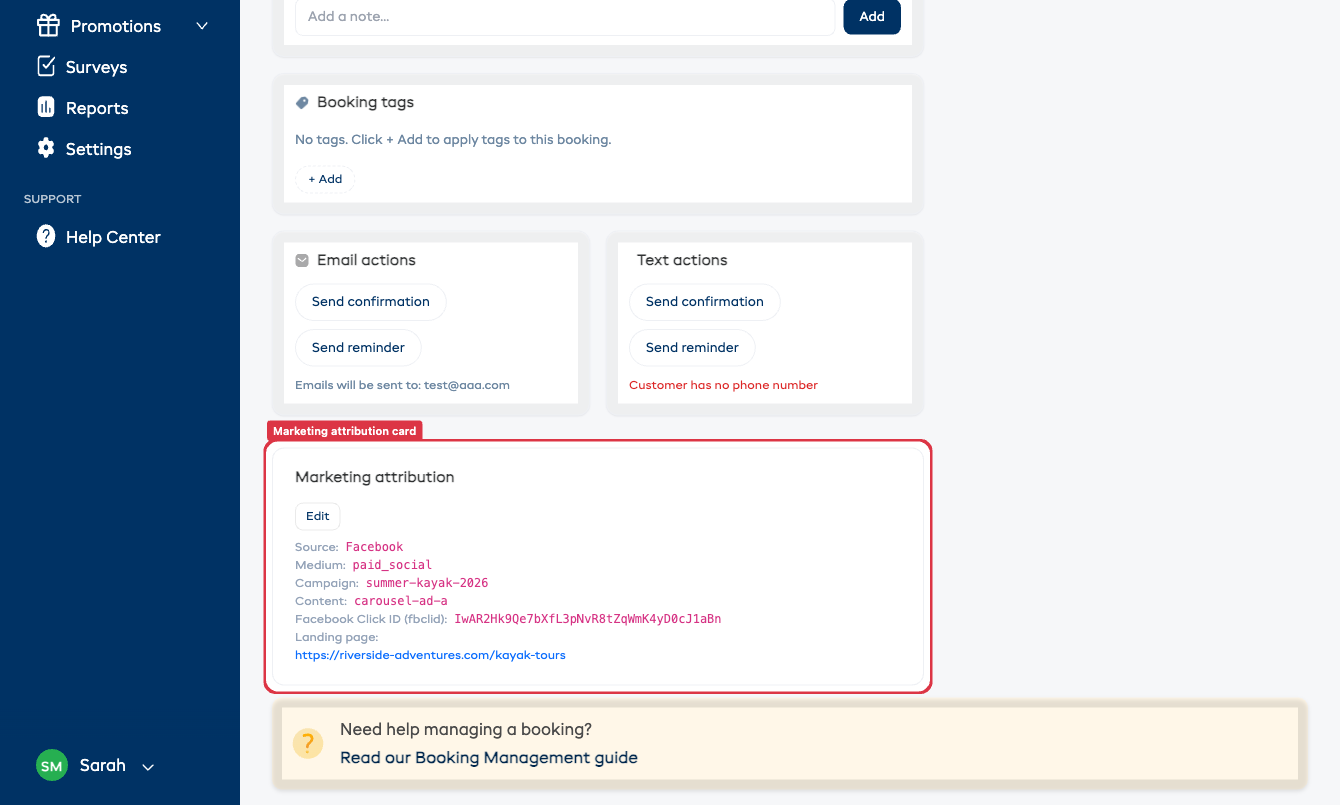Viewport: 1340px width, 805px height.
Task: Send confirmation under Text actions
Action: coord(705,301)
